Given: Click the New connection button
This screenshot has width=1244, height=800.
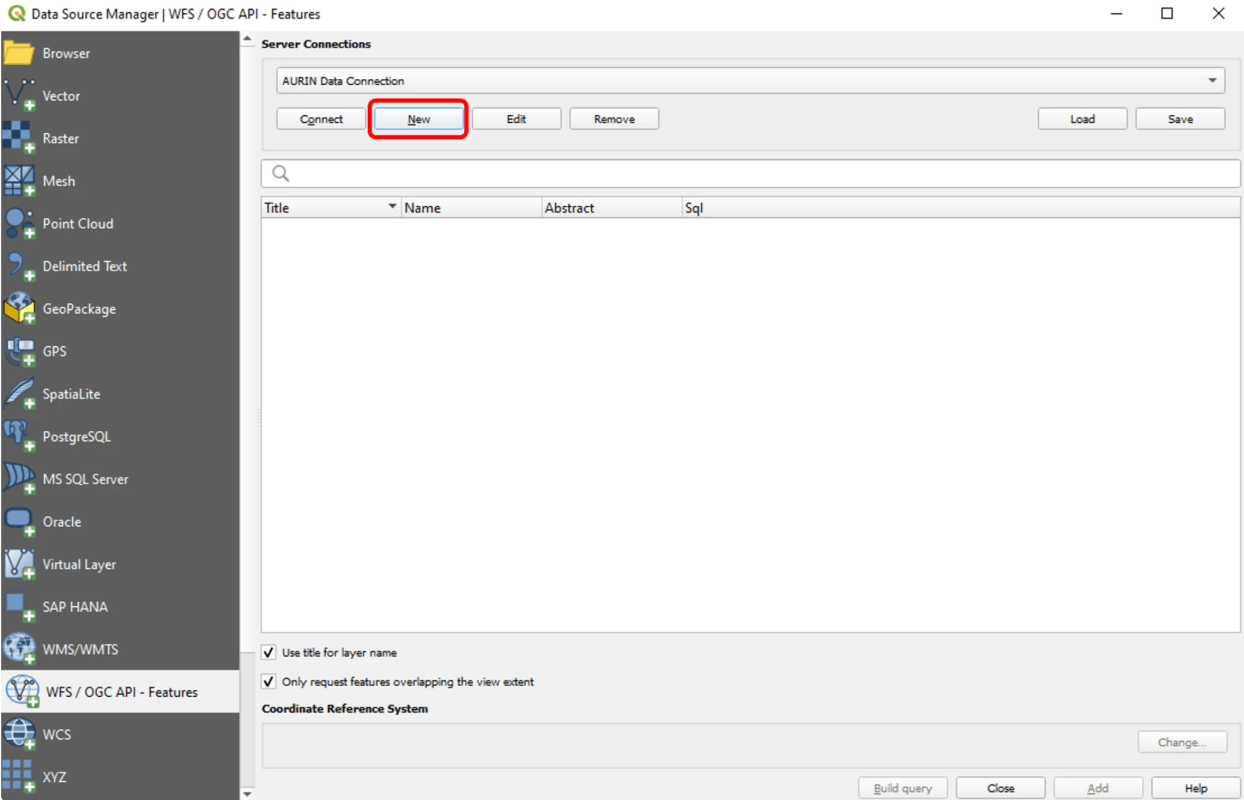Looking at the screenshot, I should (x=419, y=119).
